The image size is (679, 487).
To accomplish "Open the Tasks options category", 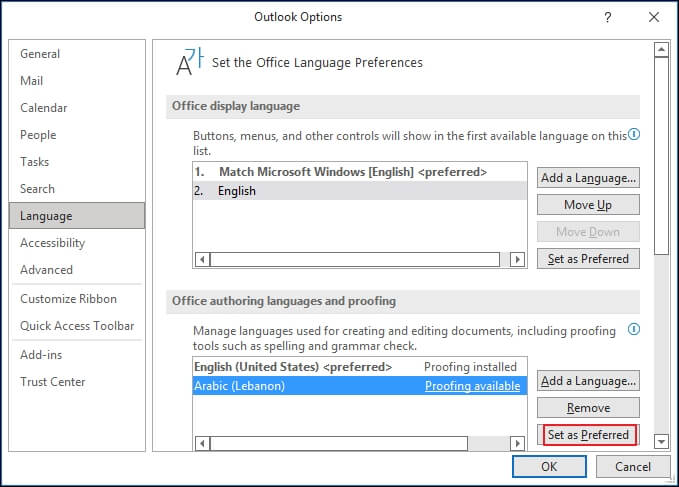I will pyautogui.click(x=77, y=162).
